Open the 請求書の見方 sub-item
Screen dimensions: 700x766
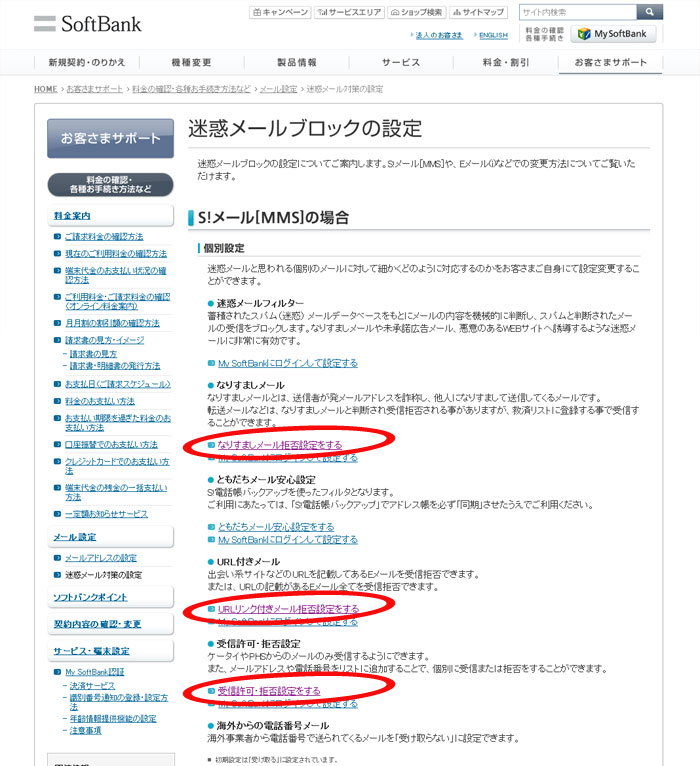point(93,354)
